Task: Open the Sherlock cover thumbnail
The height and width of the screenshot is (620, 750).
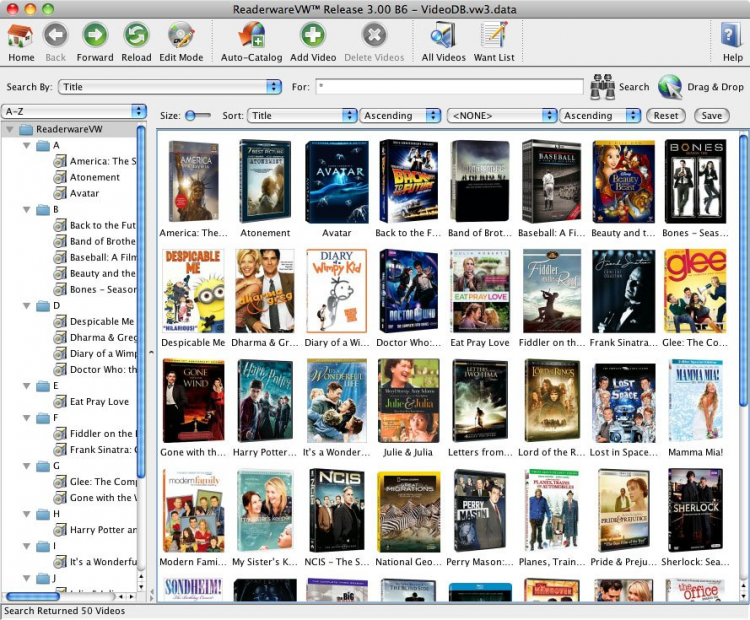Action: 695,510
